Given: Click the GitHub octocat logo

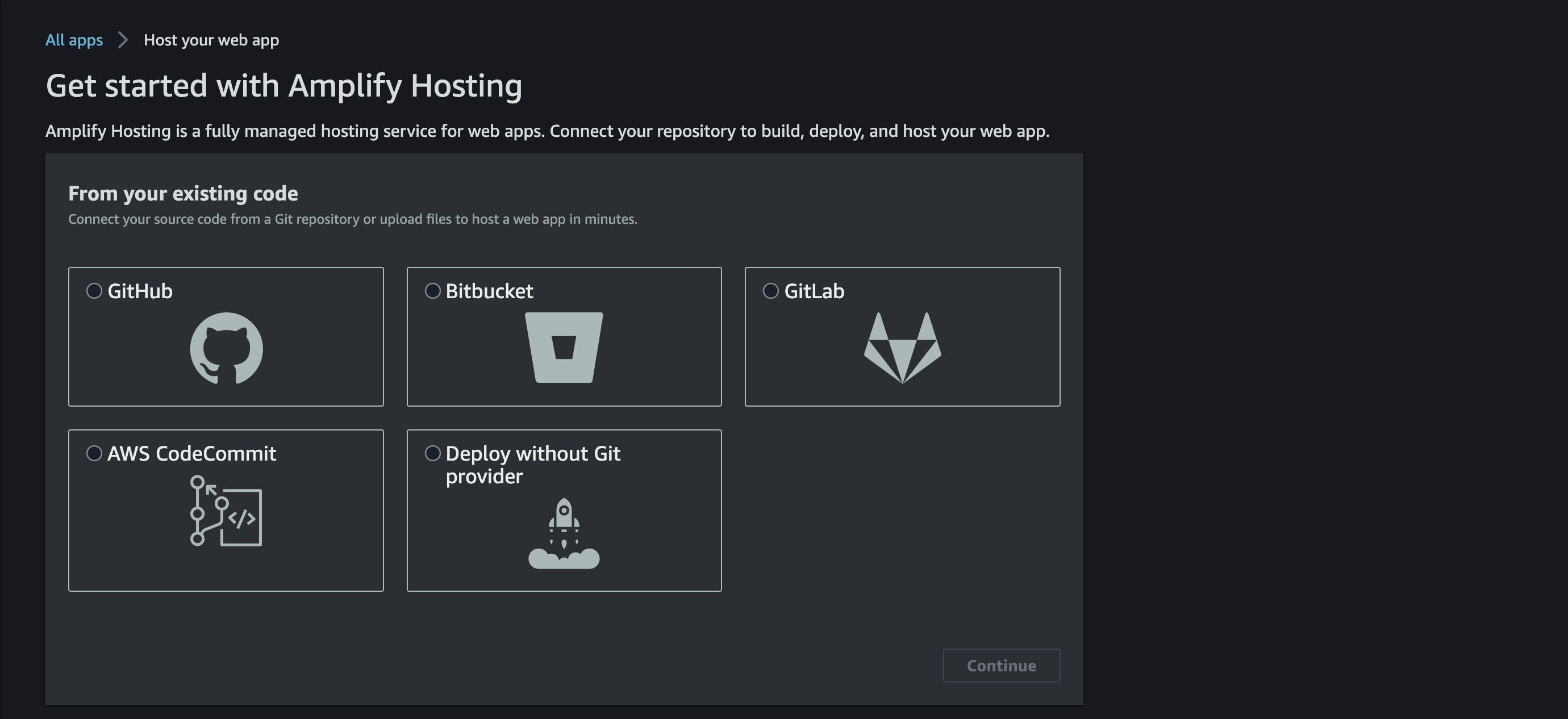Looking at the screenshot, I should click(x=227, y=348).
